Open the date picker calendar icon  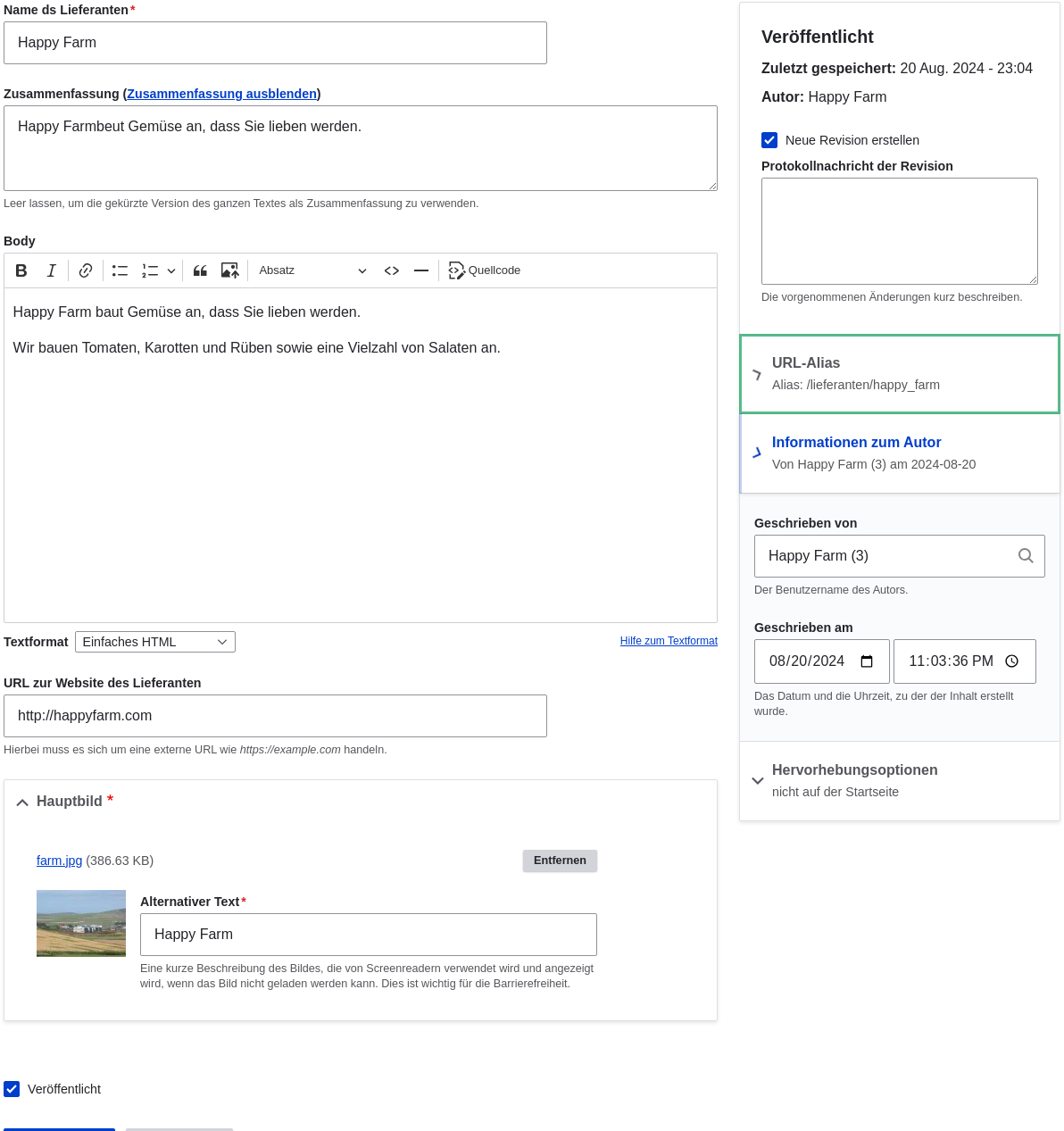[867, 661]
